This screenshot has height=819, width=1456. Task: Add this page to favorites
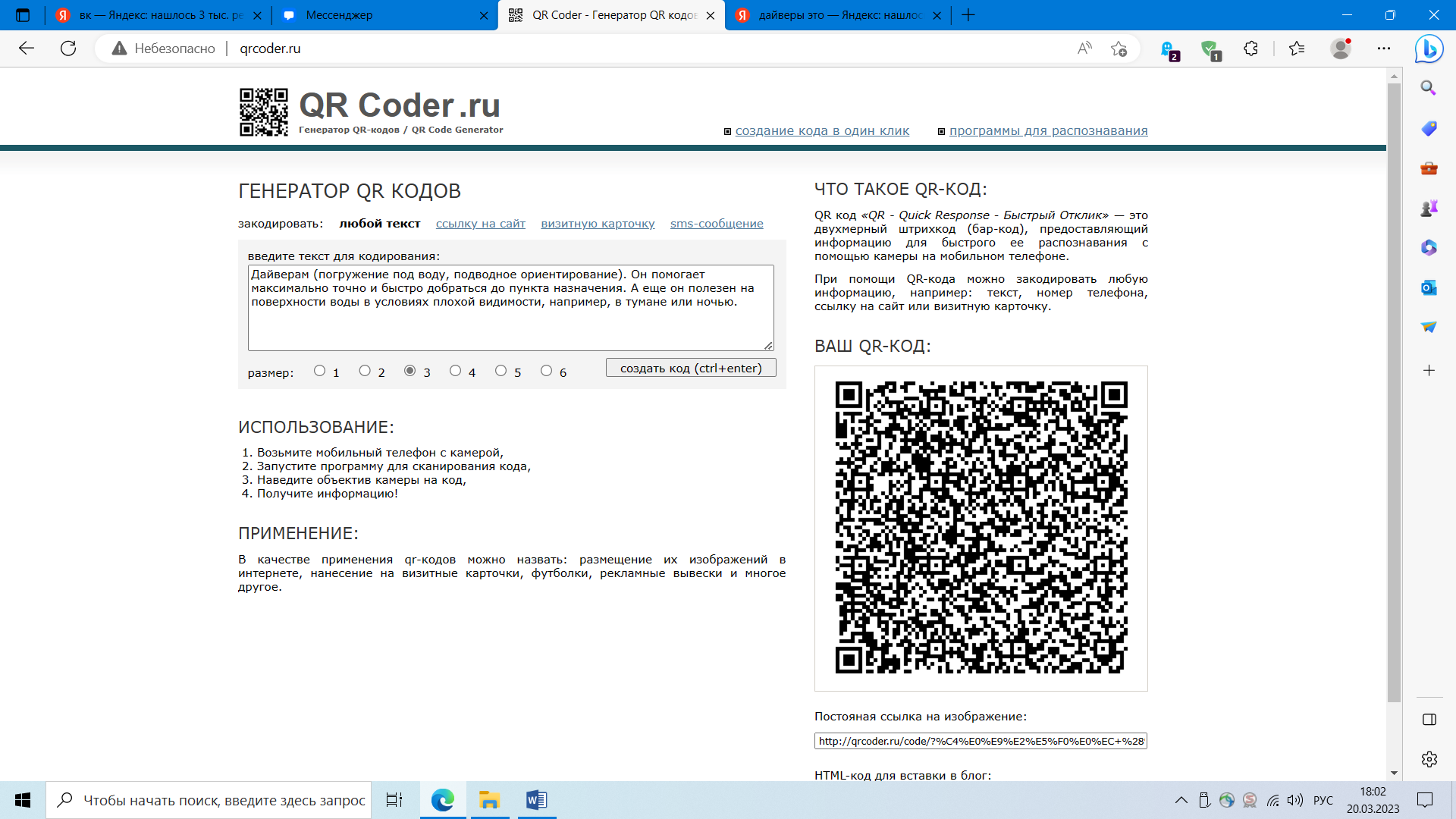[1119, 49]
